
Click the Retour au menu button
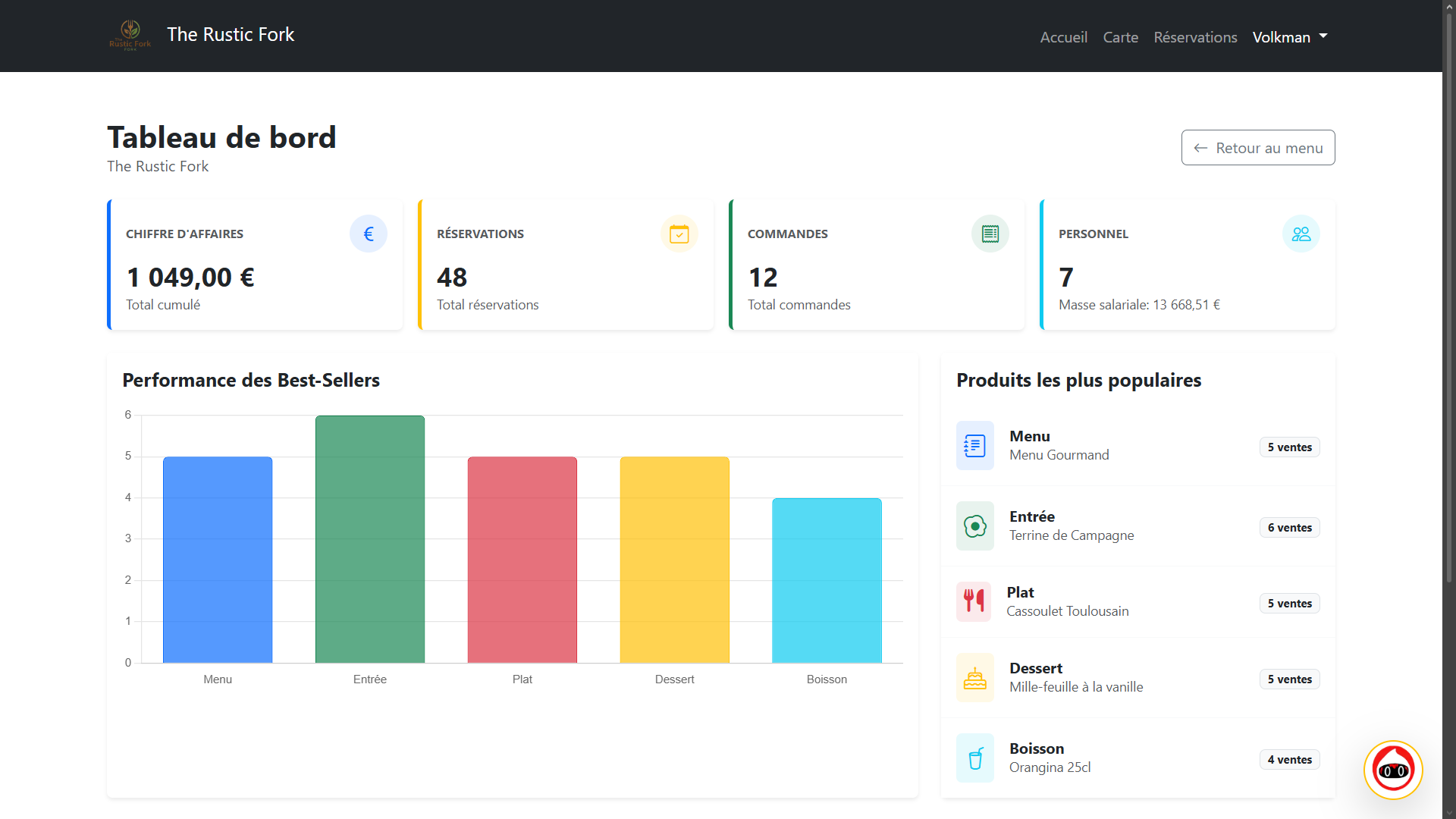tap(1257, 147)
